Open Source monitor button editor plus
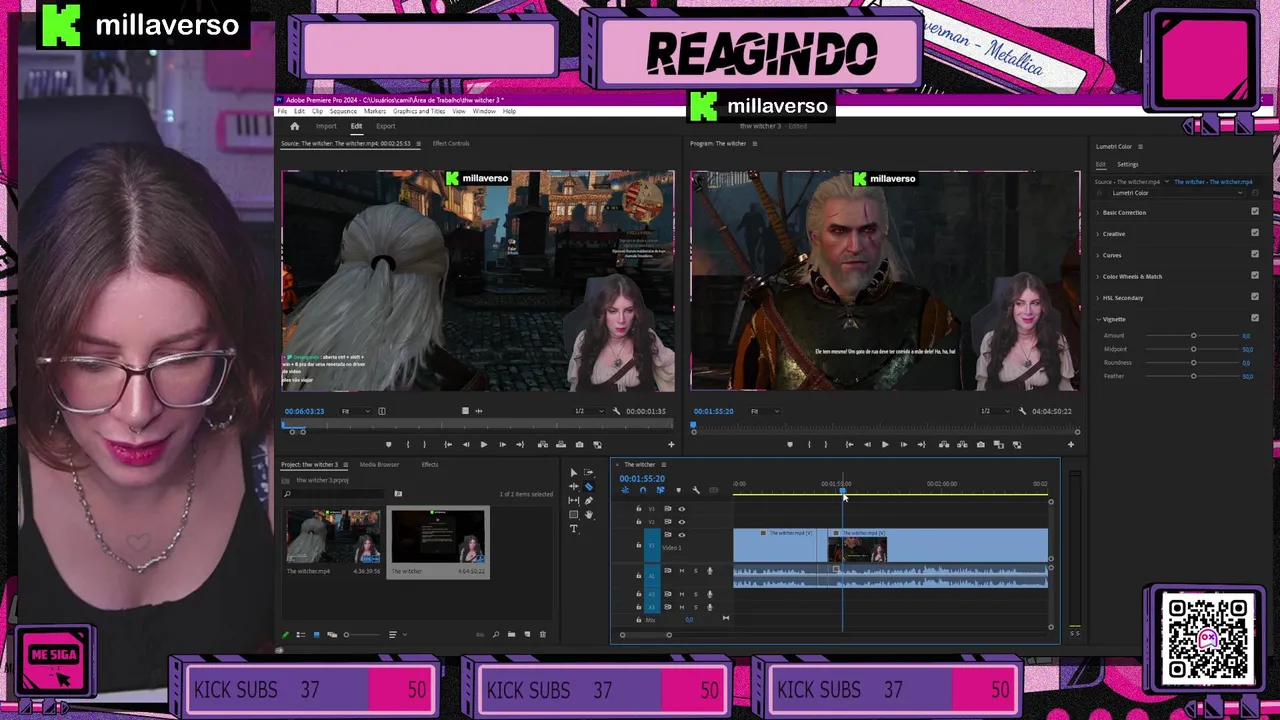The width and height of the screenshot is (1280, 720). coord(671,444)
